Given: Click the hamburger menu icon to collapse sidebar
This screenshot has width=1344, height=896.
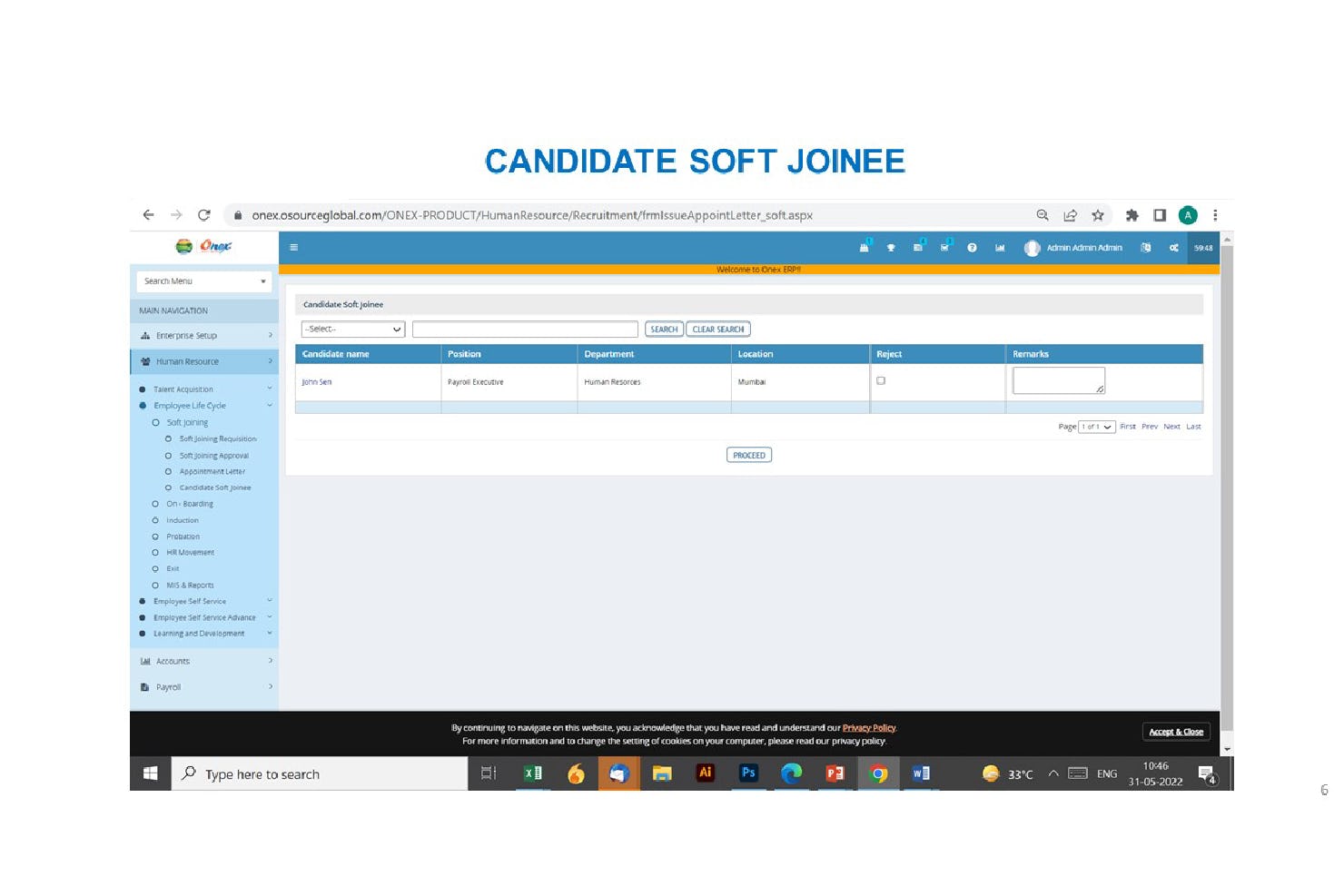Looking at the screenshot, I should pos(293,247).
